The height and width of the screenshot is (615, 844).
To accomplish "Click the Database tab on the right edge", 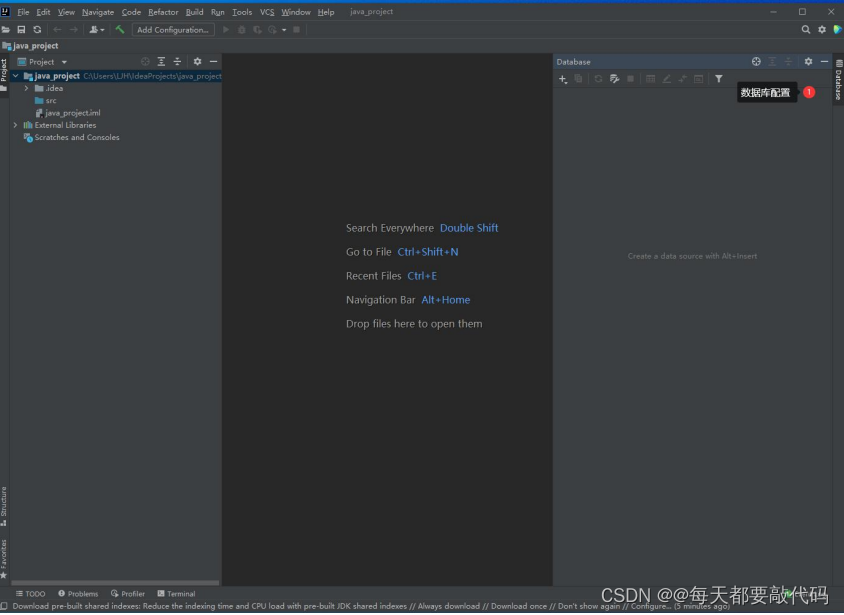I will point(838,80).
